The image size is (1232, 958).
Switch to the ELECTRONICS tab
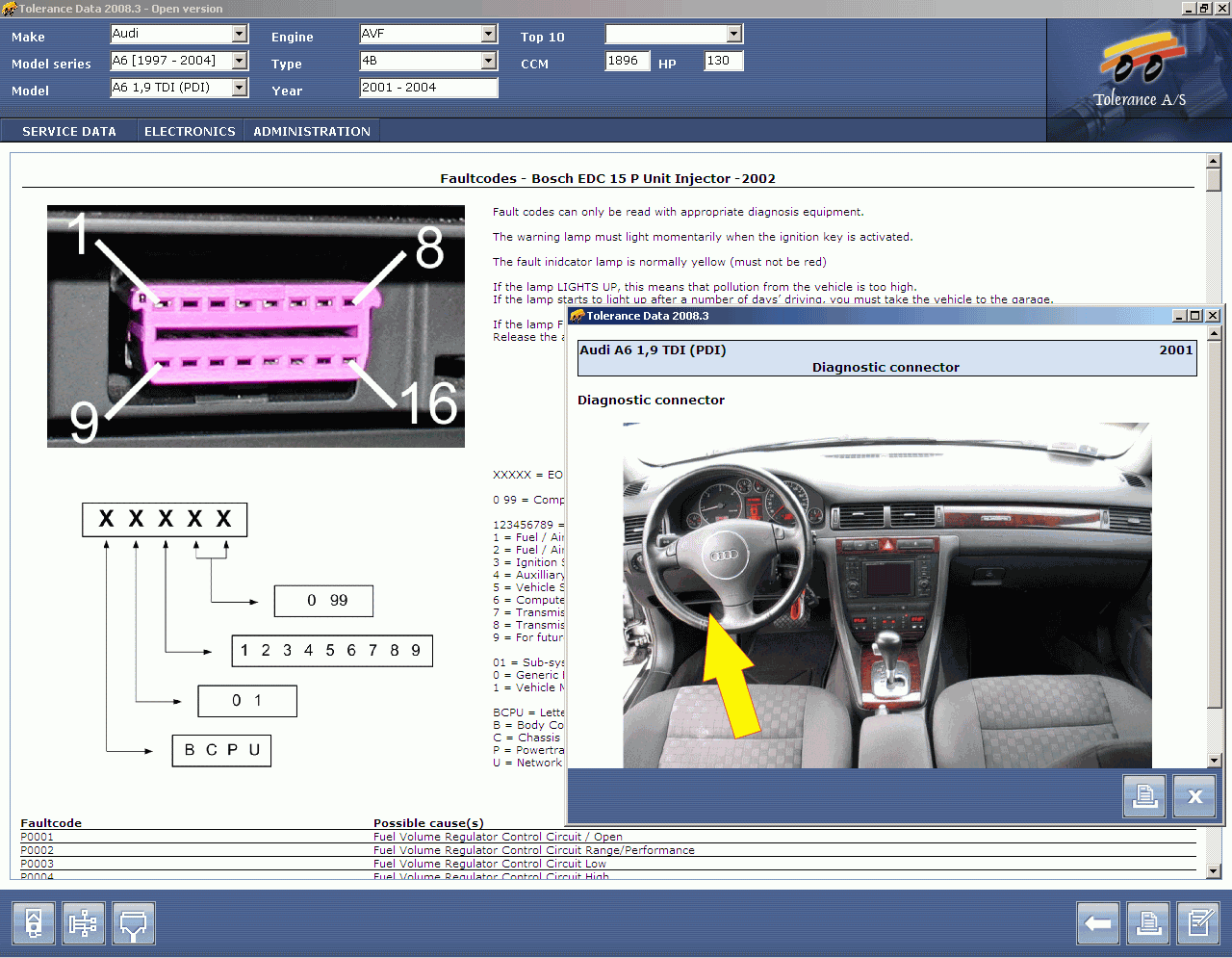point(190,131)
